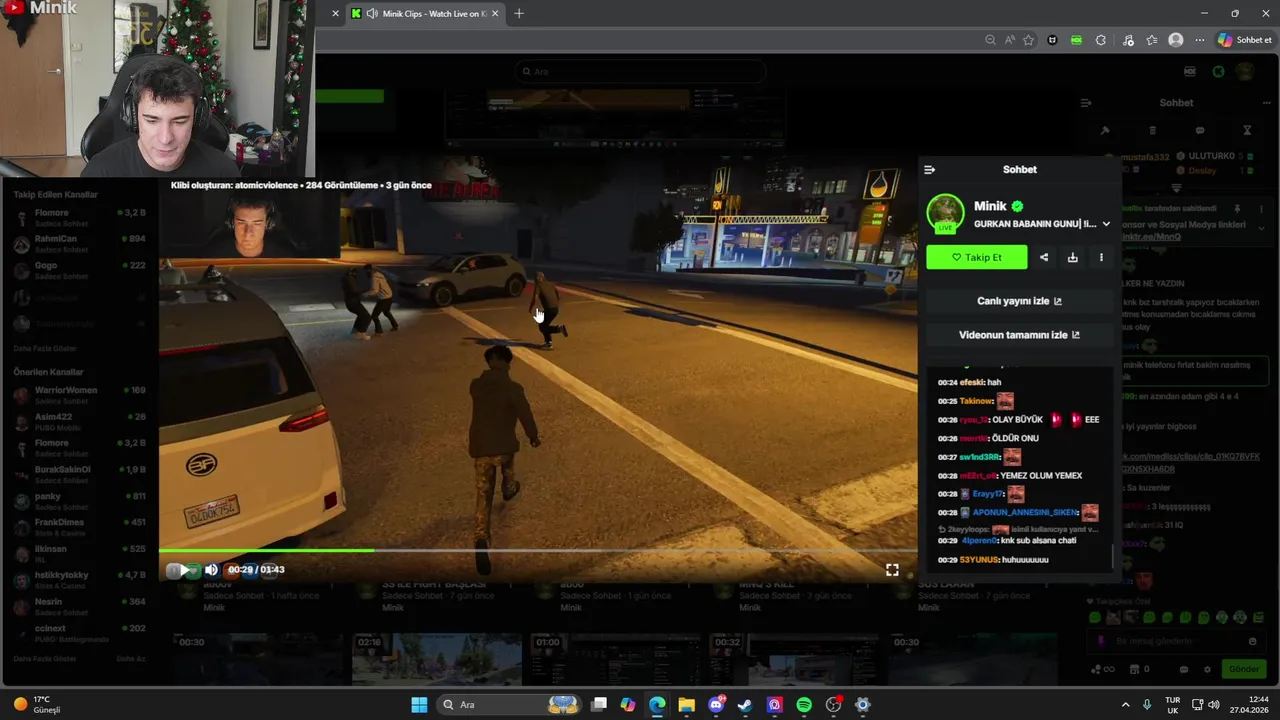Image resolution: width=1280 pixels, height=720 pixels.
Task: Open Minik's channel avatar with LIVE badge
Action: click(945, 213)
